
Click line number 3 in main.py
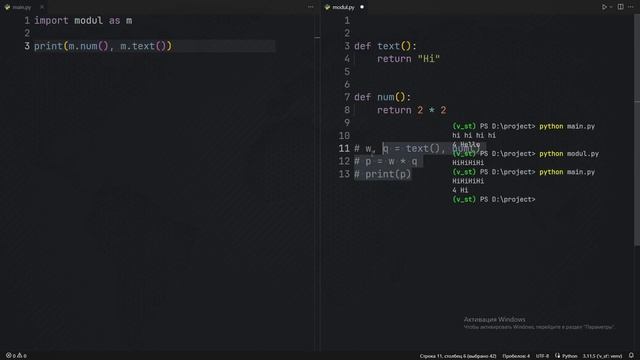pyautogui.click(x=27, y=46)
